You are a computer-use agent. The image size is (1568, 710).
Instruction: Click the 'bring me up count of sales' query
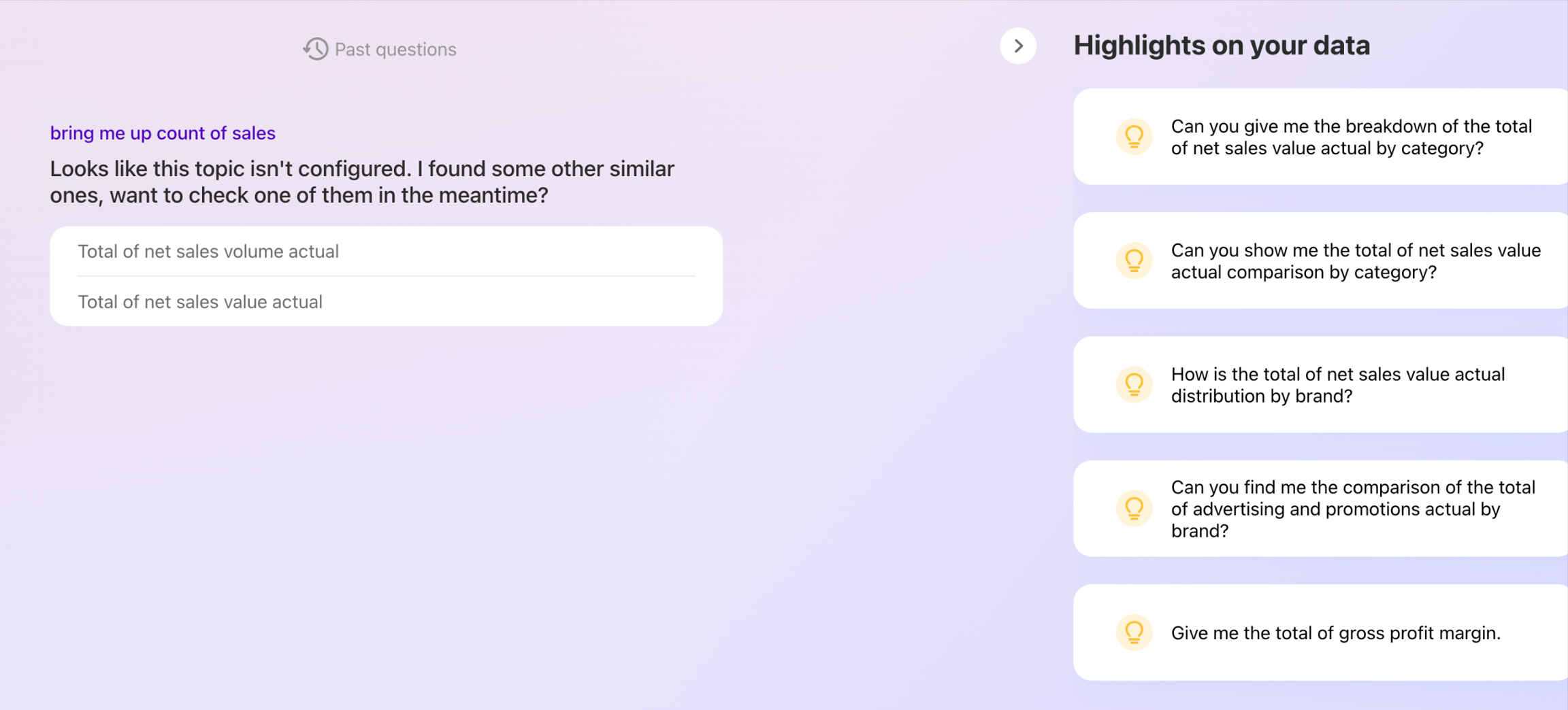163,133
